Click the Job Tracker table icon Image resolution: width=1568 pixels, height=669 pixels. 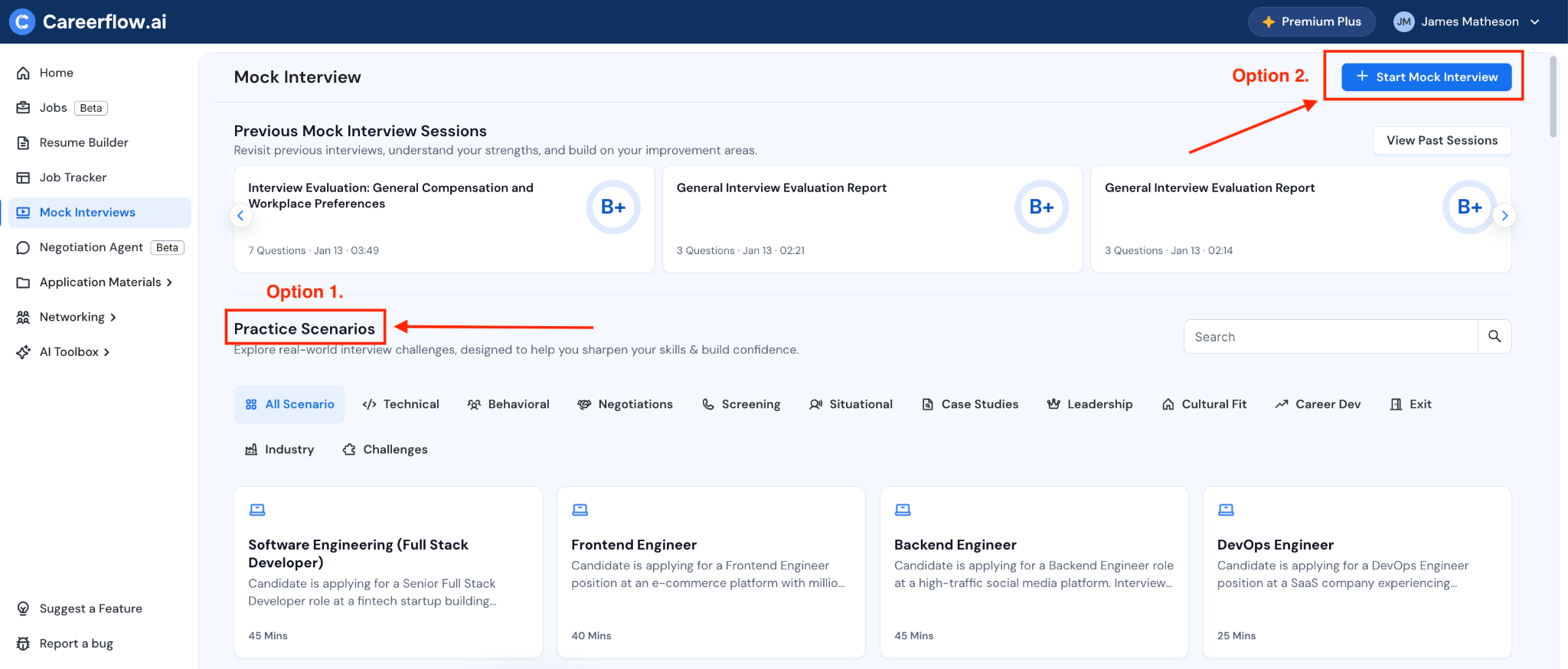[24, 178]
